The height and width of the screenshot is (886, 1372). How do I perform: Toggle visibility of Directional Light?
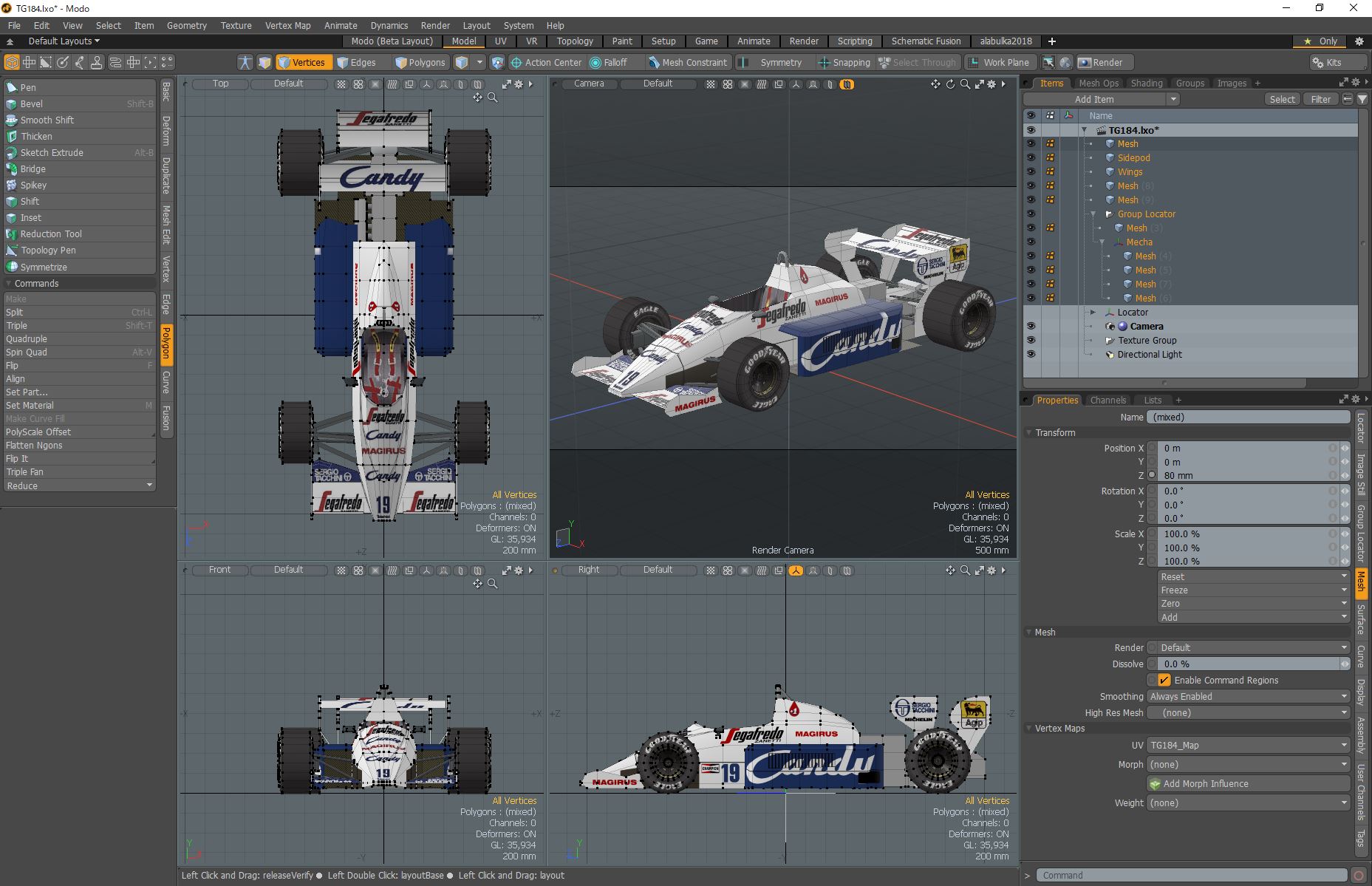(x=1031, y=354)
